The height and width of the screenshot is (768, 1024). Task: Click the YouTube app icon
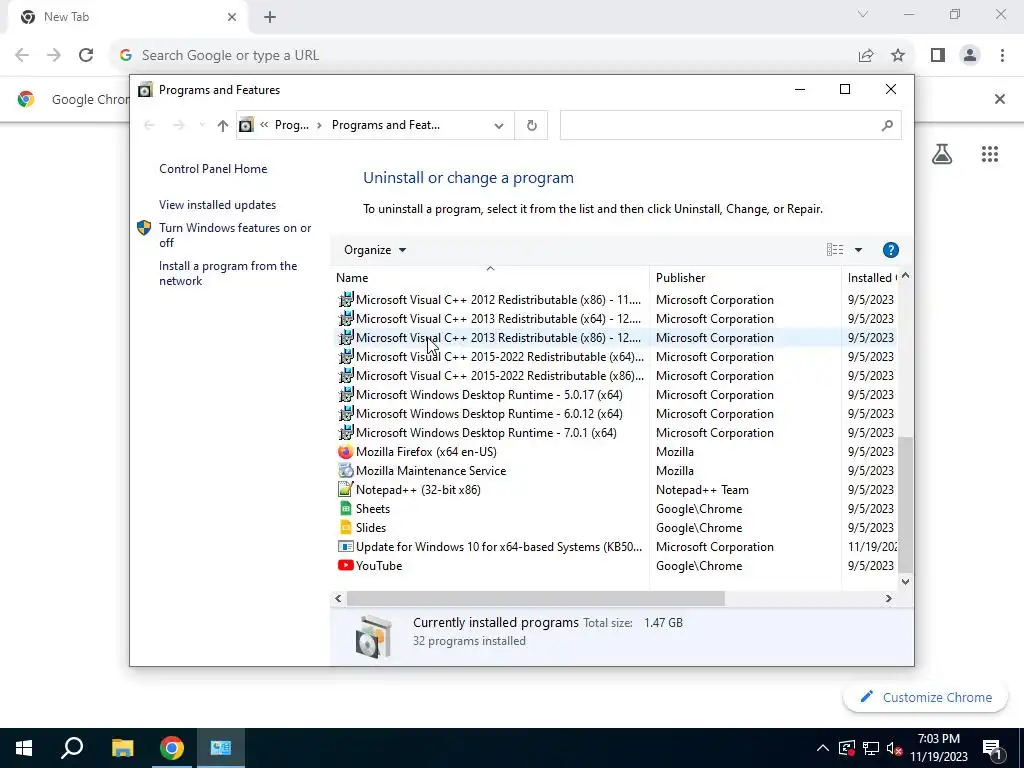(345, 566)
